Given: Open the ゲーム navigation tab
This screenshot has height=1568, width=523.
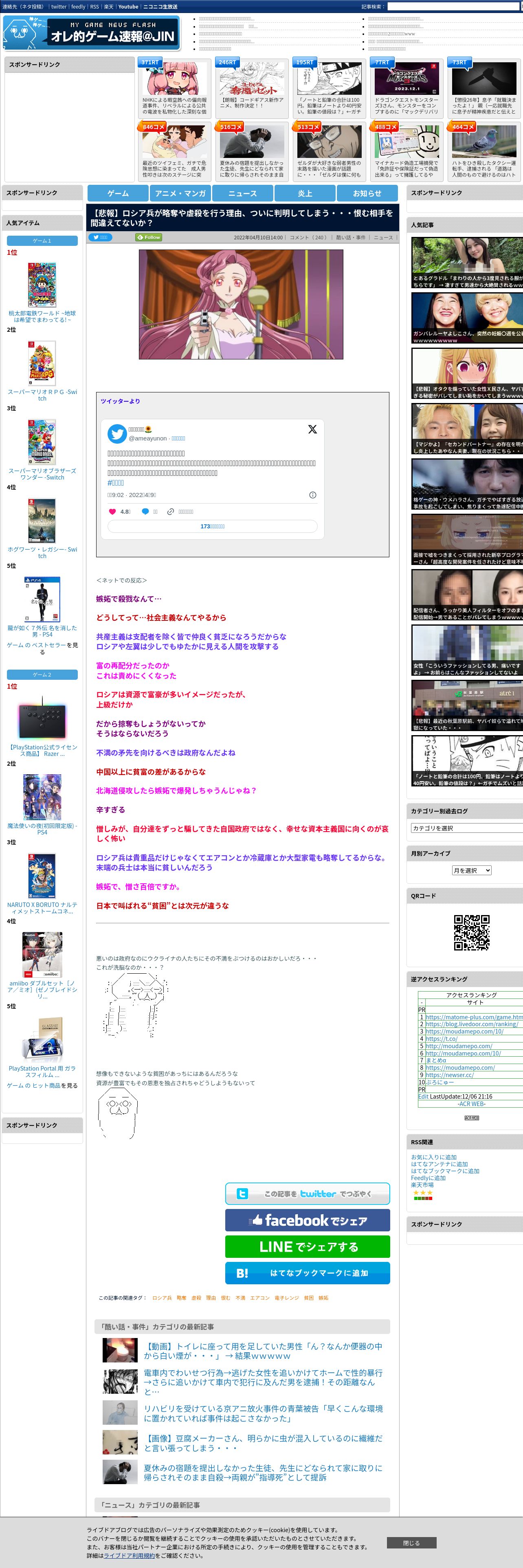Looking at the screenshot, I should pyautogui.click(x=118, y=193).
